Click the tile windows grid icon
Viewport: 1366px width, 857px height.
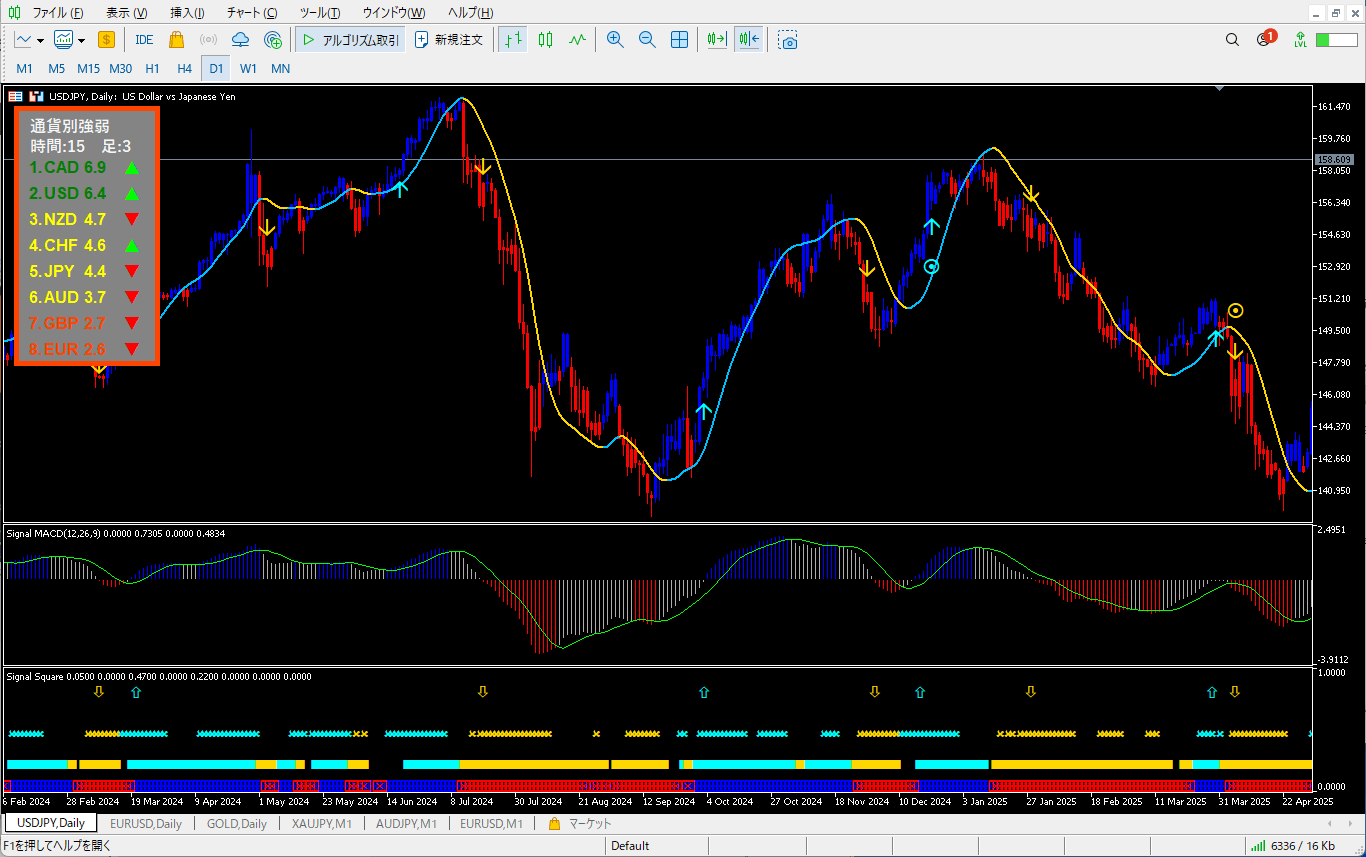(x=679, y=40)
